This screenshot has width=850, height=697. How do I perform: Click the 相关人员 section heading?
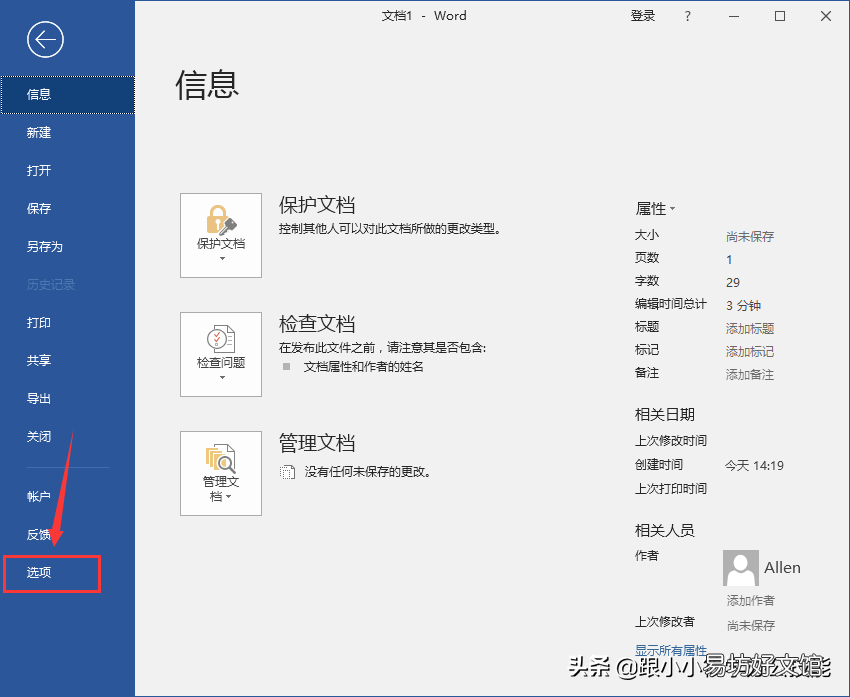[x=665, y=530]
